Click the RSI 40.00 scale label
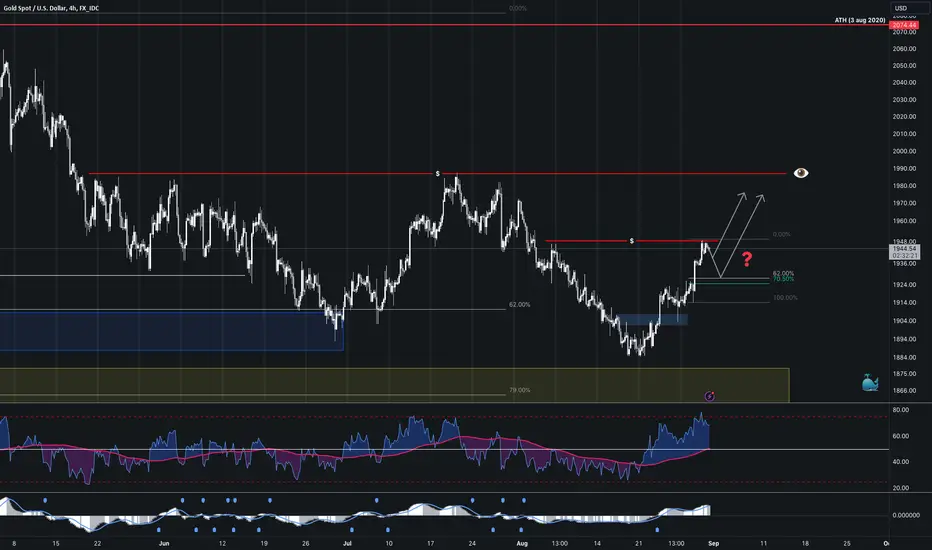Screen dimensions: 932x550 (900, 461)
